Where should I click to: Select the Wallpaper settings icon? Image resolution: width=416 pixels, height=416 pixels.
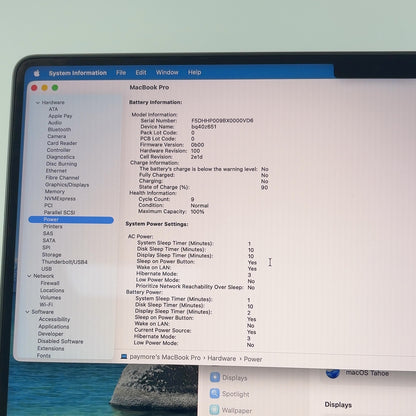214,410
